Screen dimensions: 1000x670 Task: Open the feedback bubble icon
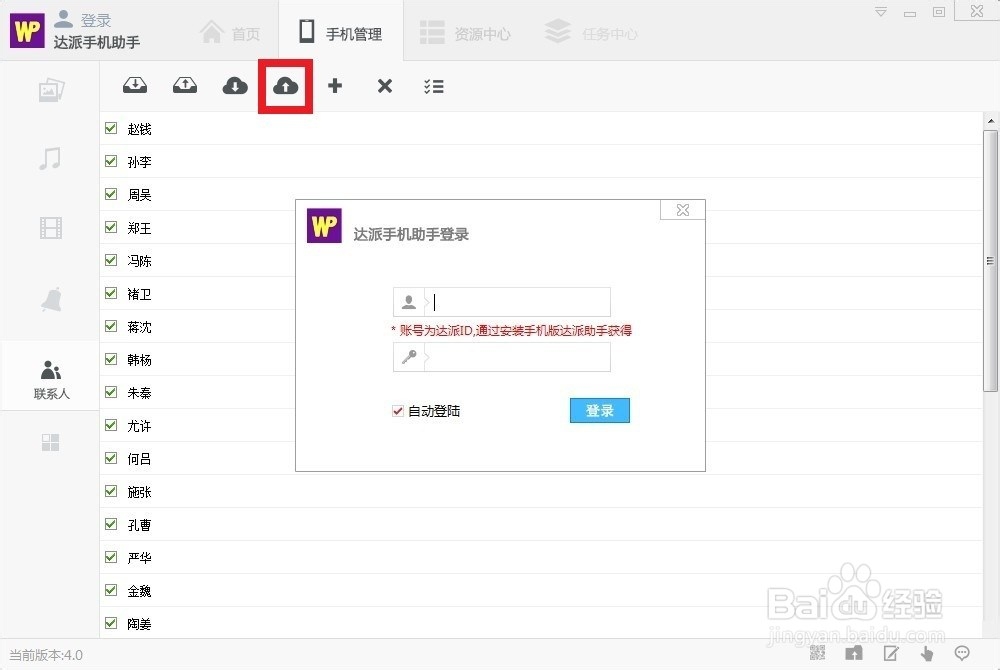coord(963,652)
